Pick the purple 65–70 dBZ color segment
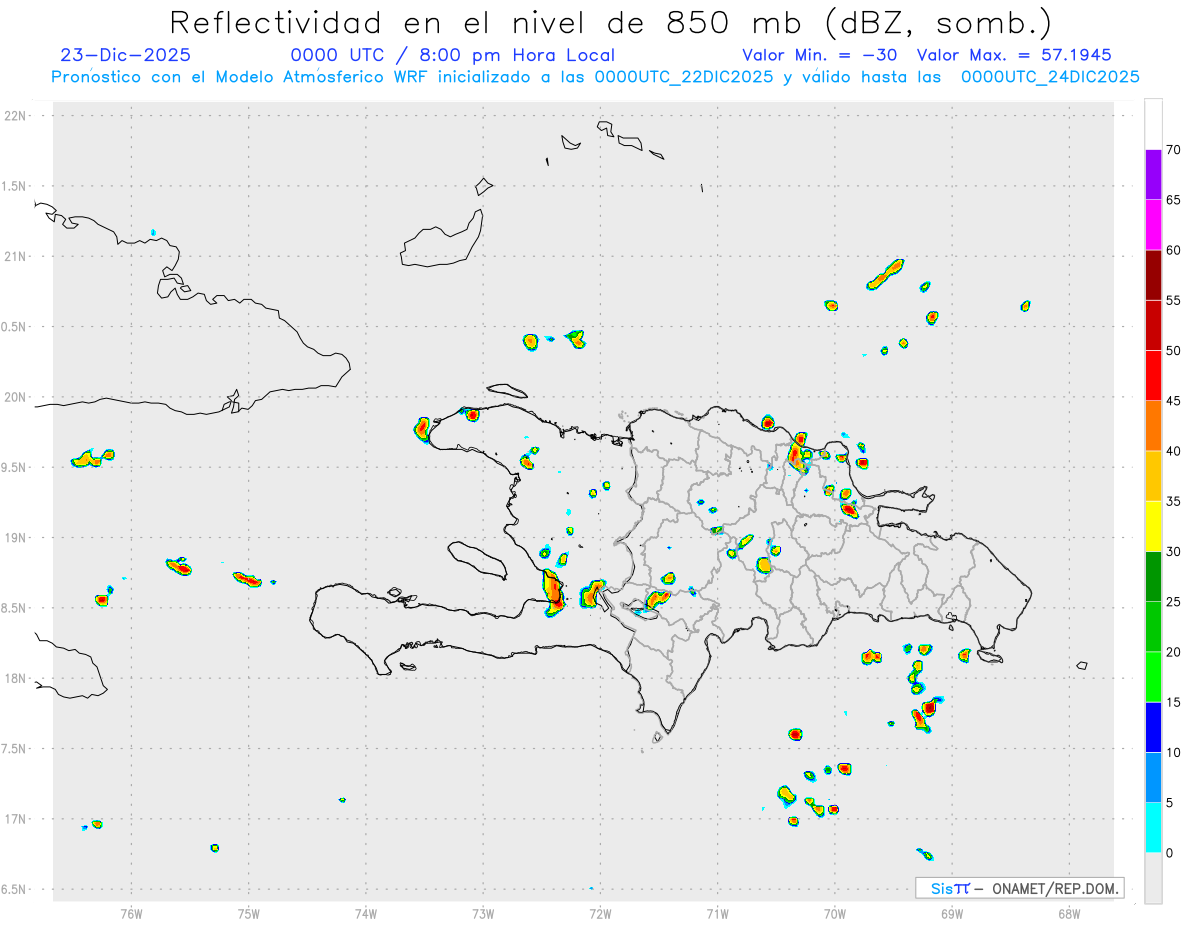Viewport: 1200px width, 927px height. click(1153, 175)
